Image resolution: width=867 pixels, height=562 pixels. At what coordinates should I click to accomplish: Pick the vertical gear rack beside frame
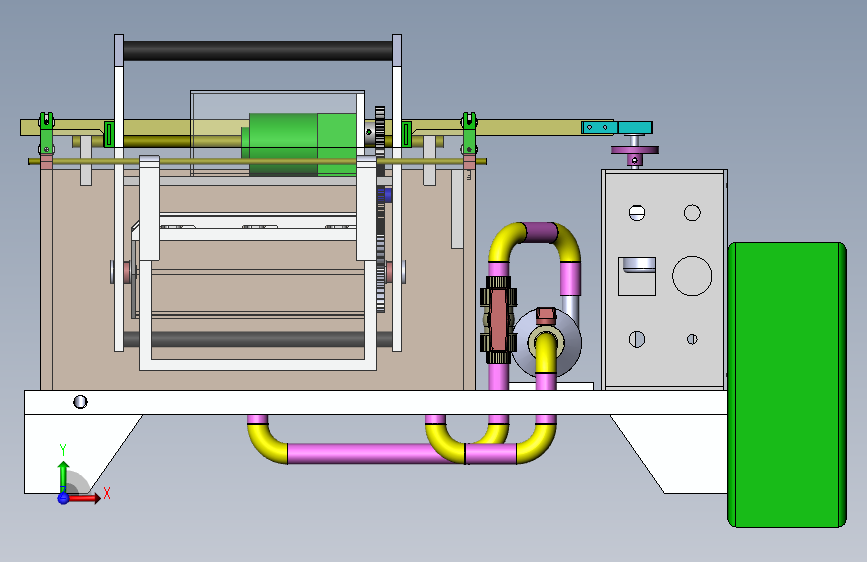click(x=380, y=209)
